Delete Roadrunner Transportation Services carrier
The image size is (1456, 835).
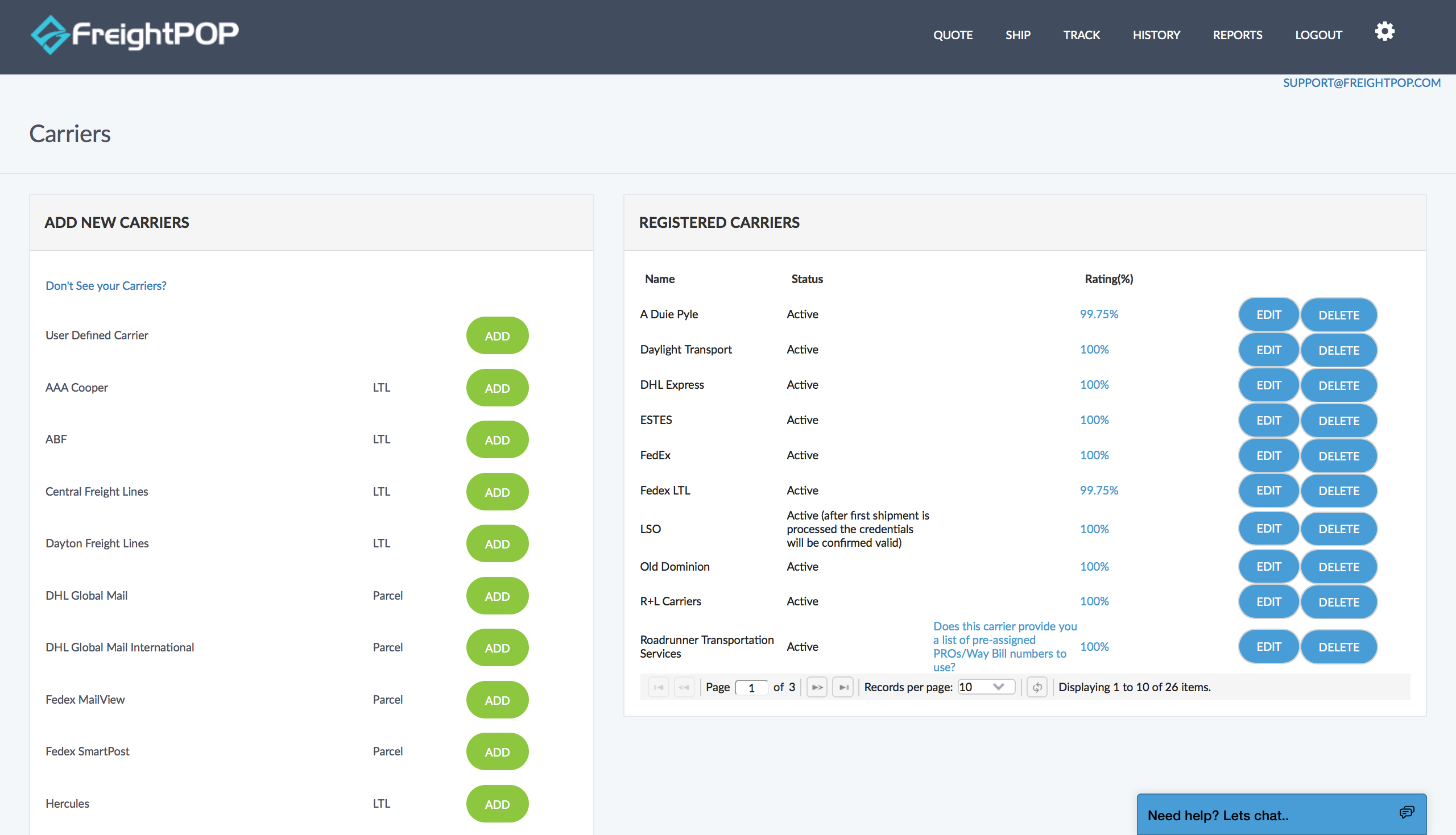pyautogui.click(x=1338, y=646)
